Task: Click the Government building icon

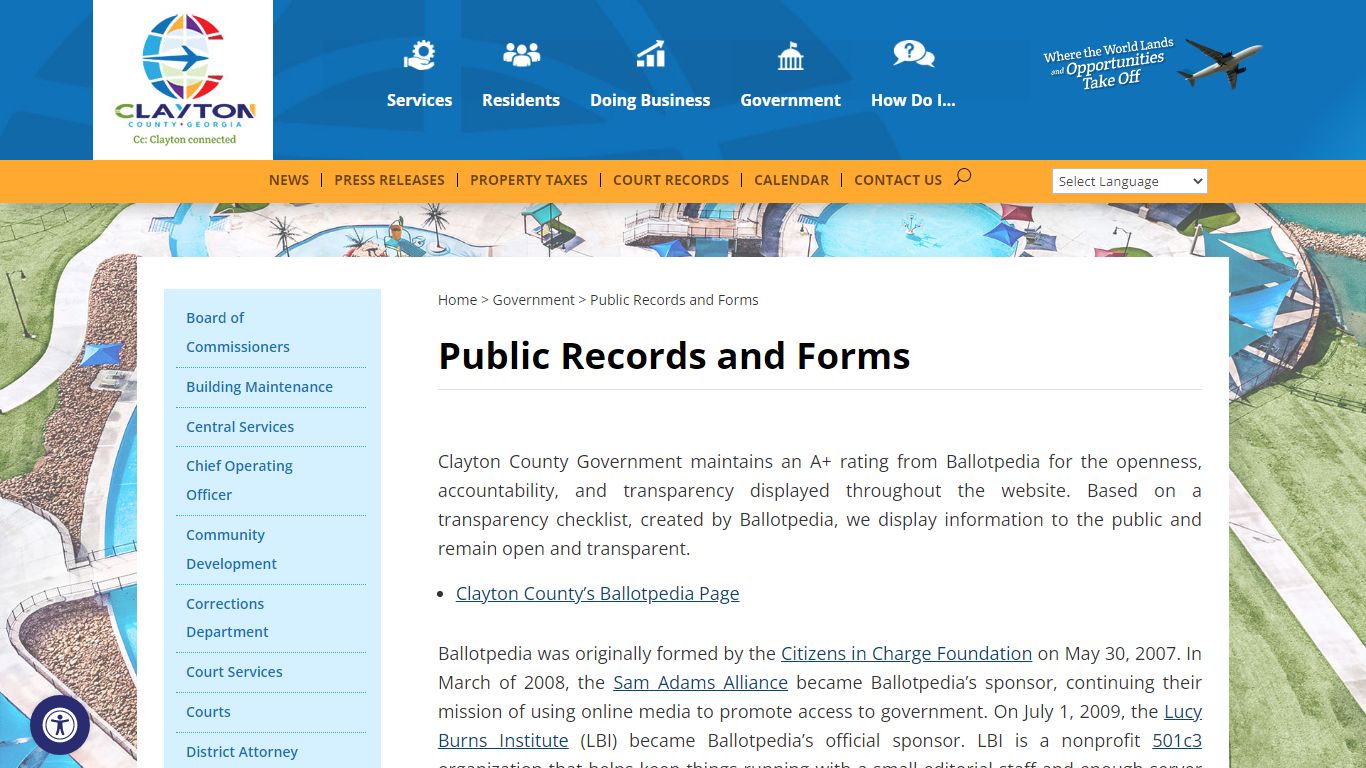Action: point(791,55)
